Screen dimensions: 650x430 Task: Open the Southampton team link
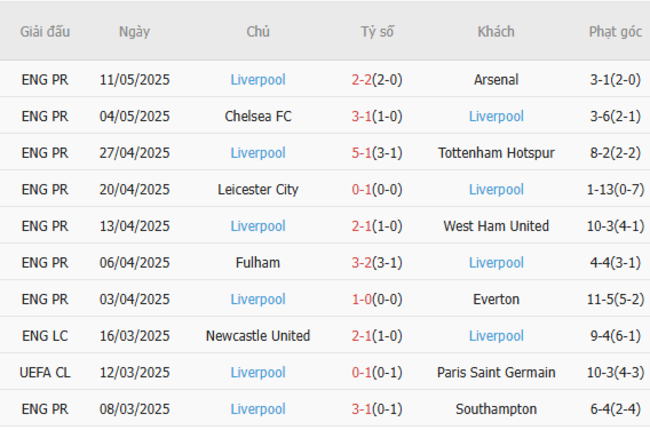click(496, 409)
